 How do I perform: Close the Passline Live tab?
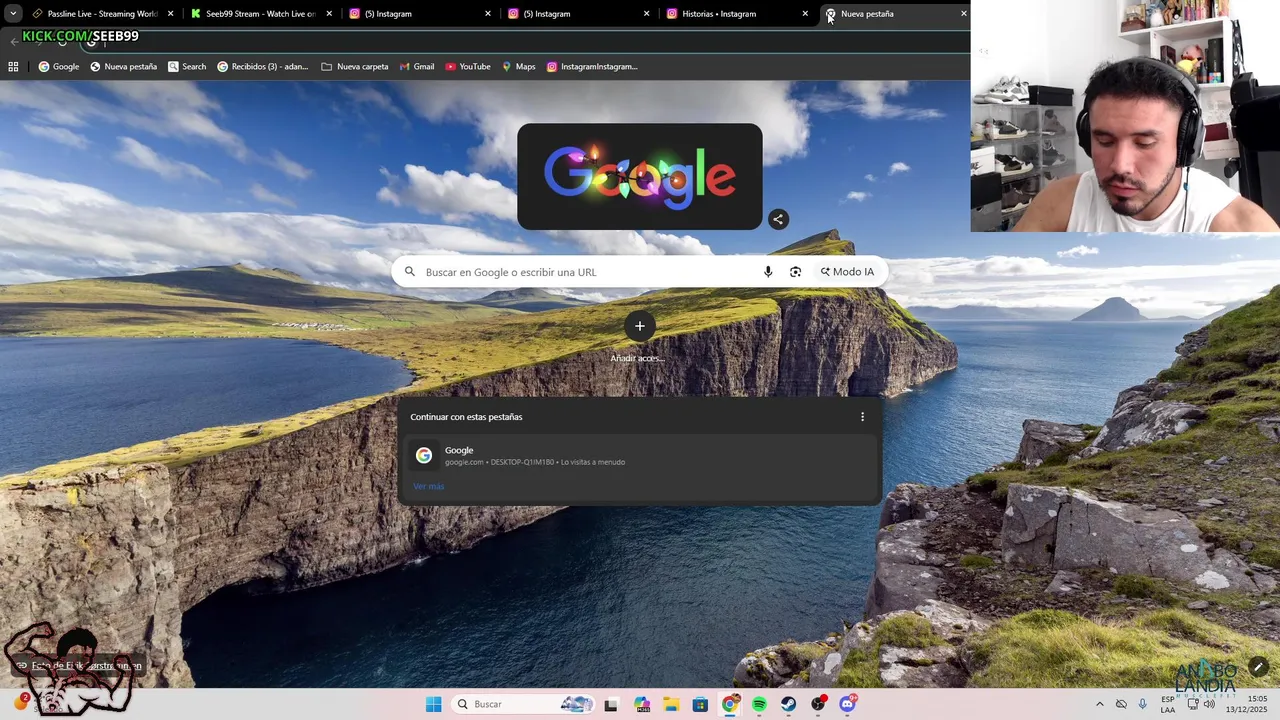[x=171, y=14]
